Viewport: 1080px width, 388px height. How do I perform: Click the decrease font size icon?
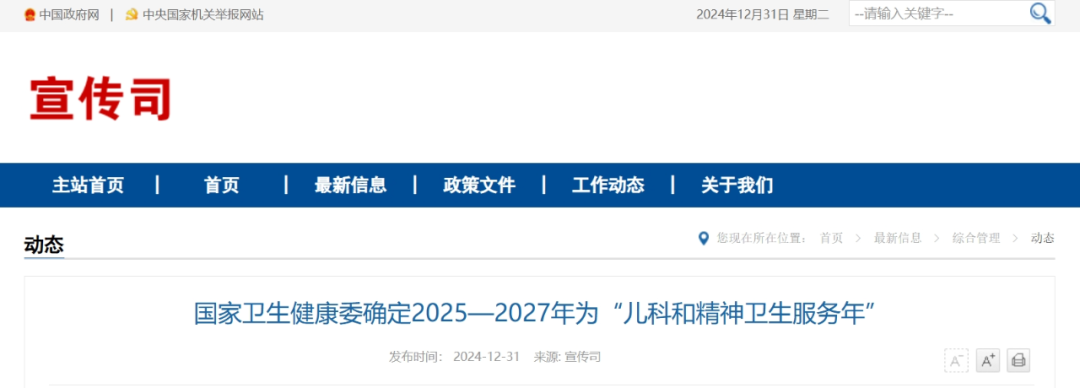pos(956,360)
